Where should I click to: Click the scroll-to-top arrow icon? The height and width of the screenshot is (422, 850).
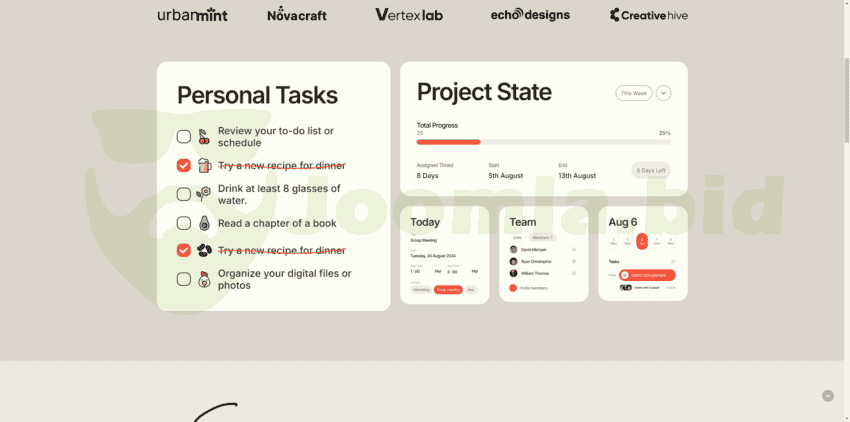[828, 396]
